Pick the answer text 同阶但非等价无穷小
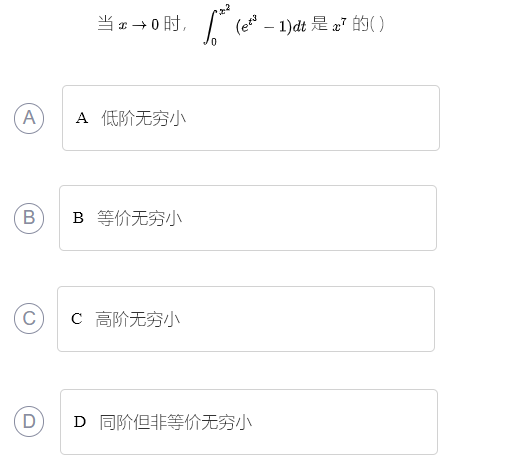The height and width of the screenshot is (472, 524). coord(176,422)
